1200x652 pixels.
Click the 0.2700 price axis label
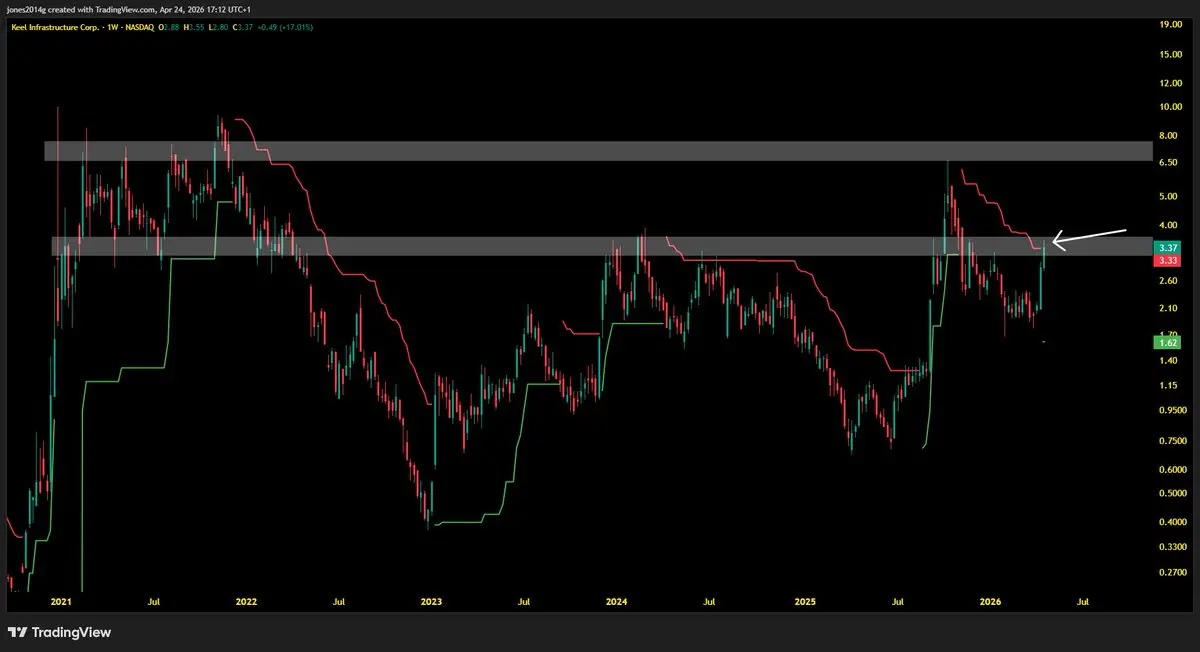tap(1175, 574)
